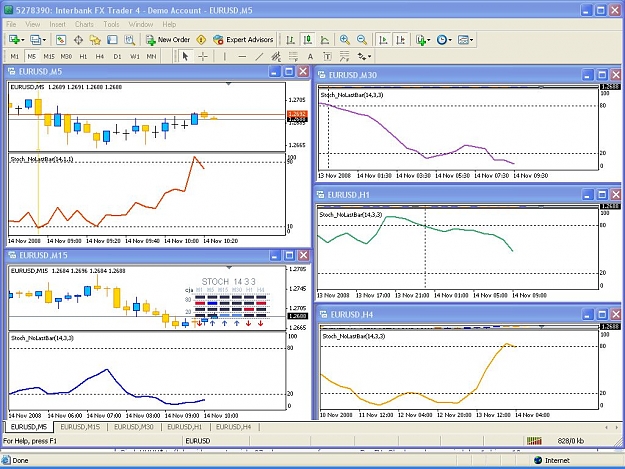Open the Tools menu
This screenshot has height=469, width=625.
pyautogui.click(x=111, y=24)
